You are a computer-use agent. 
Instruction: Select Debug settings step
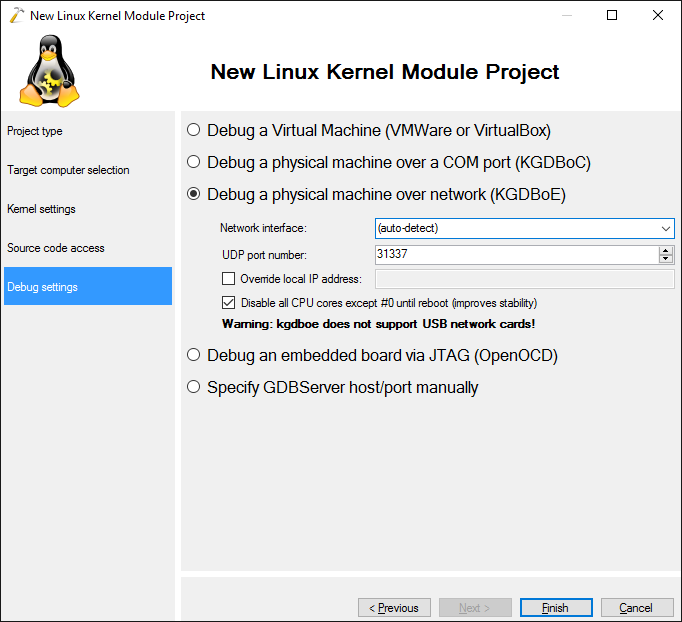click(88, 286)
